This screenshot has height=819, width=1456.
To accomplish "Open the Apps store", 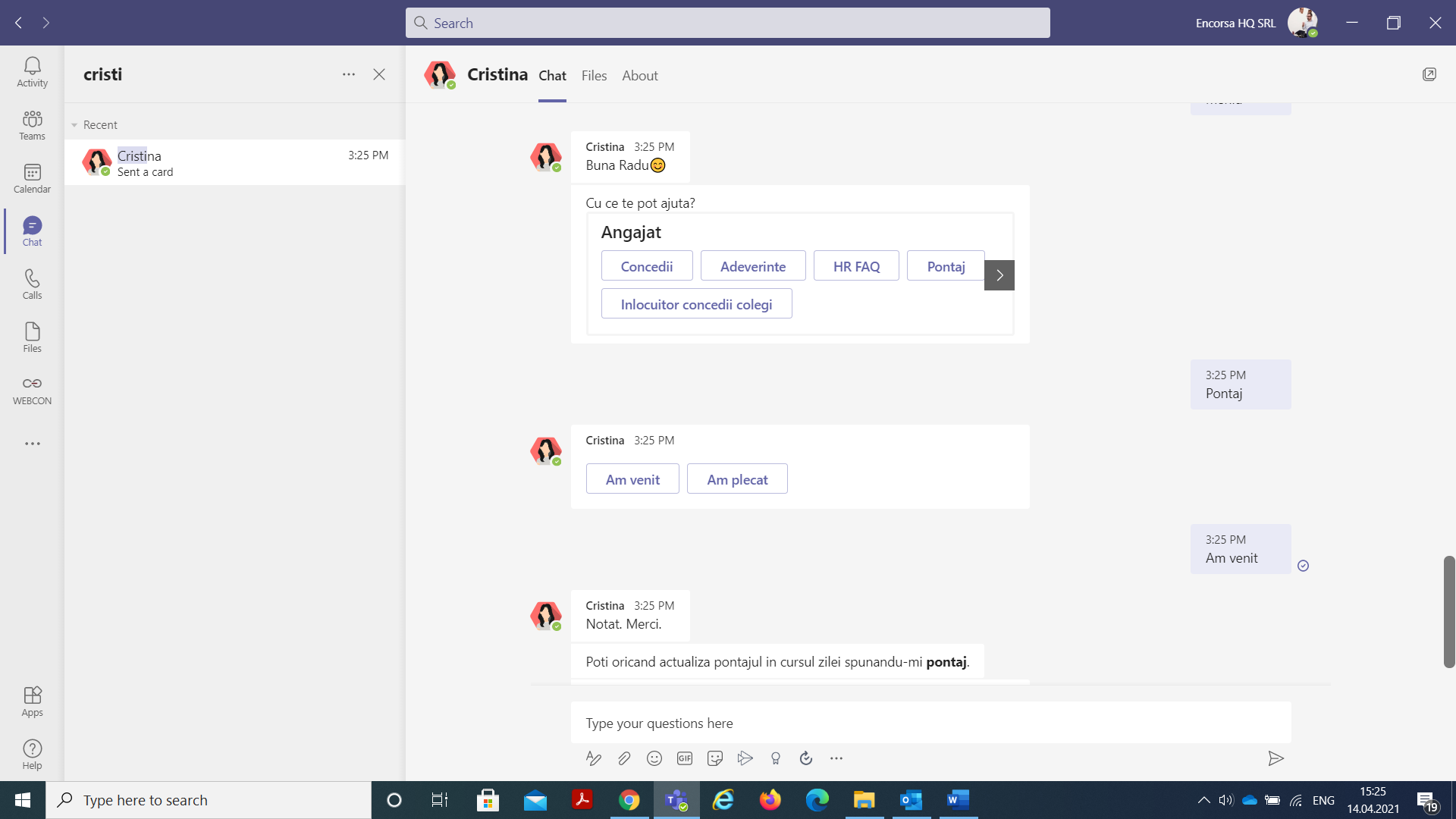I will click(x=32, y=701).
